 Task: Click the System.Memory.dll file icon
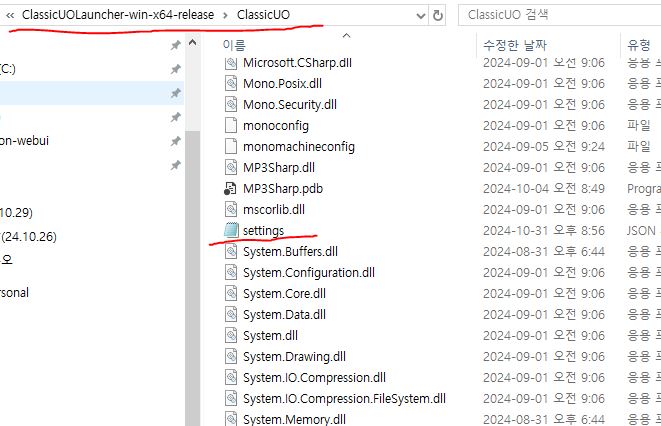tap(231, 419)
